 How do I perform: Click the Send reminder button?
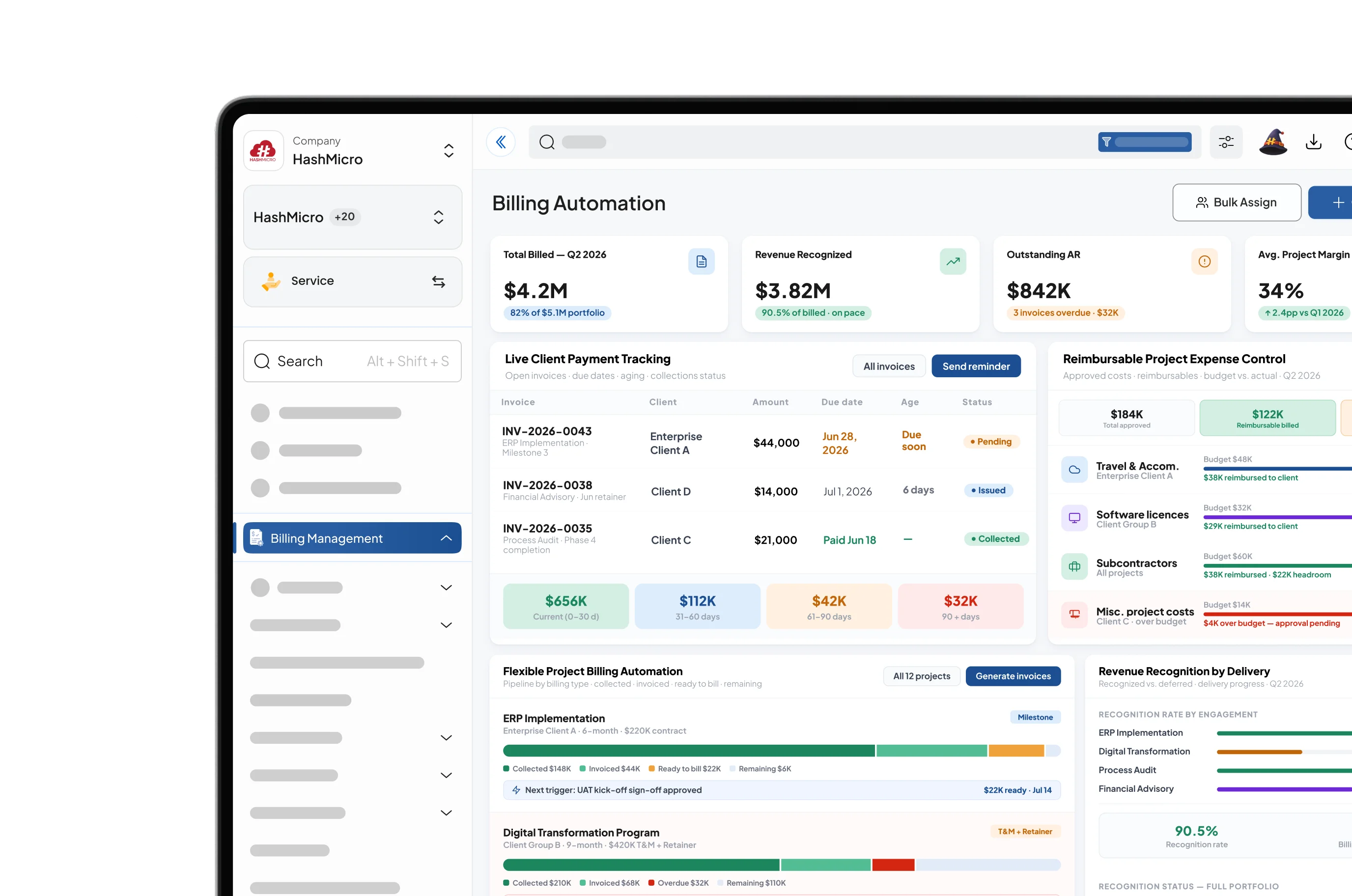pos(976,366)
